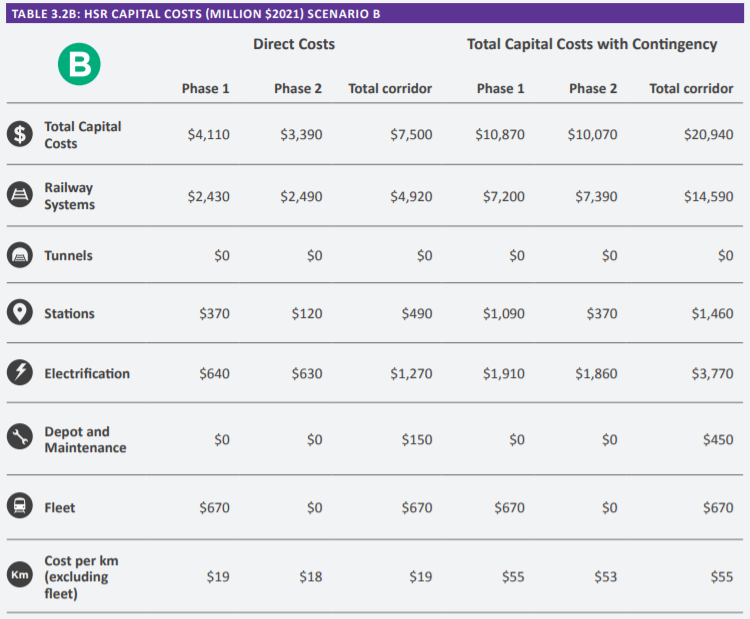Click the $7,500 direct total corridor cell
The image size is (750, 619).
tap(411, 134)
